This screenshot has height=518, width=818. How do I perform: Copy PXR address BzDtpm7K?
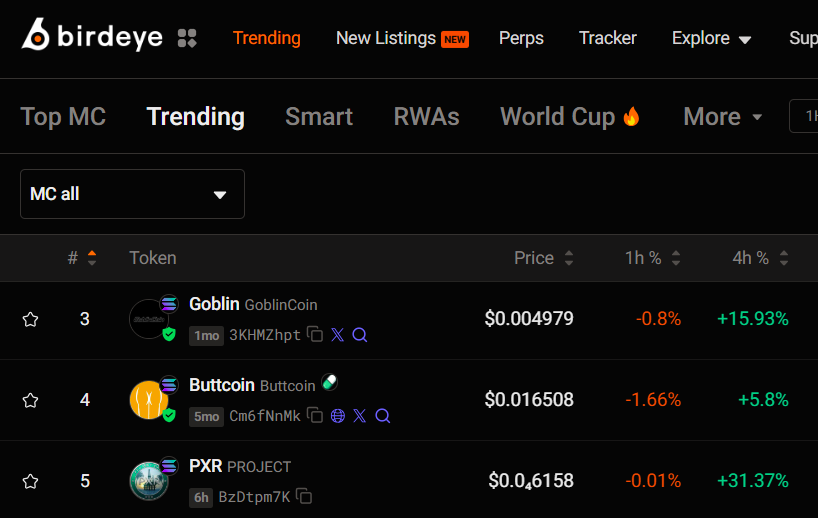pos(304,496)
